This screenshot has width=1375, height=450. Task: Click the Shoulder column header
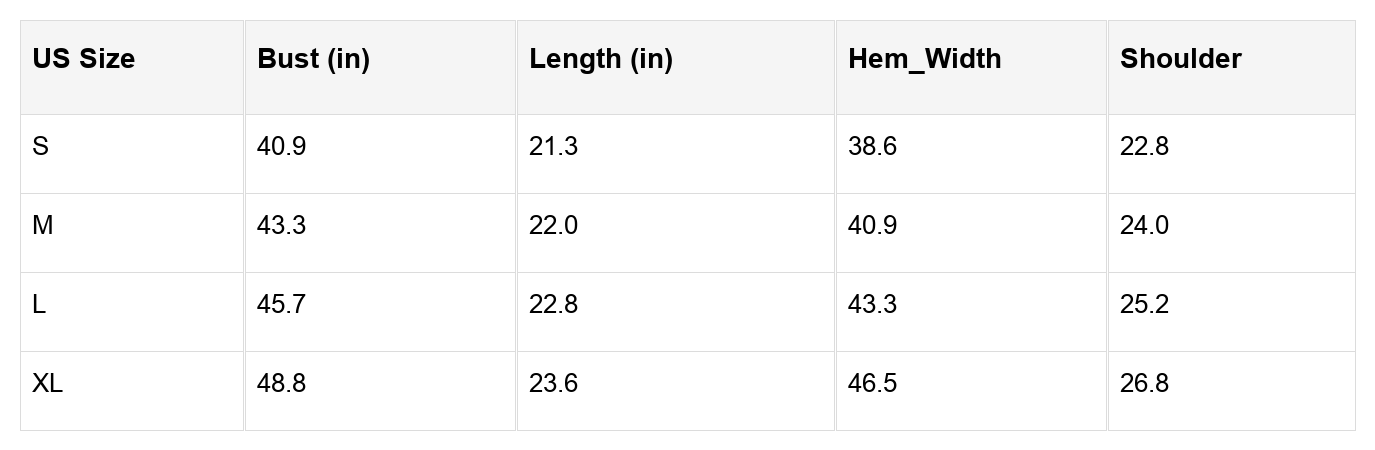click(1180, 59)
